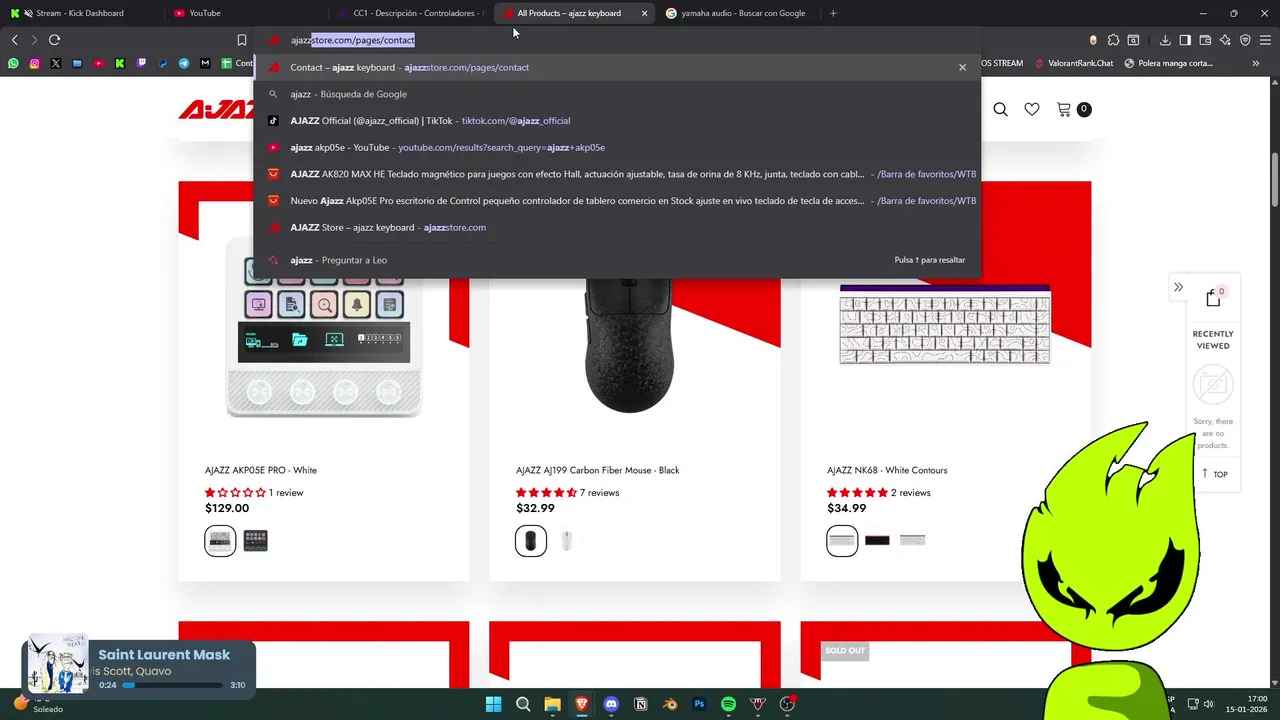Open the 7 reviews link
This screenshot has height=720, width=1280.
click(x=599, y=493)
